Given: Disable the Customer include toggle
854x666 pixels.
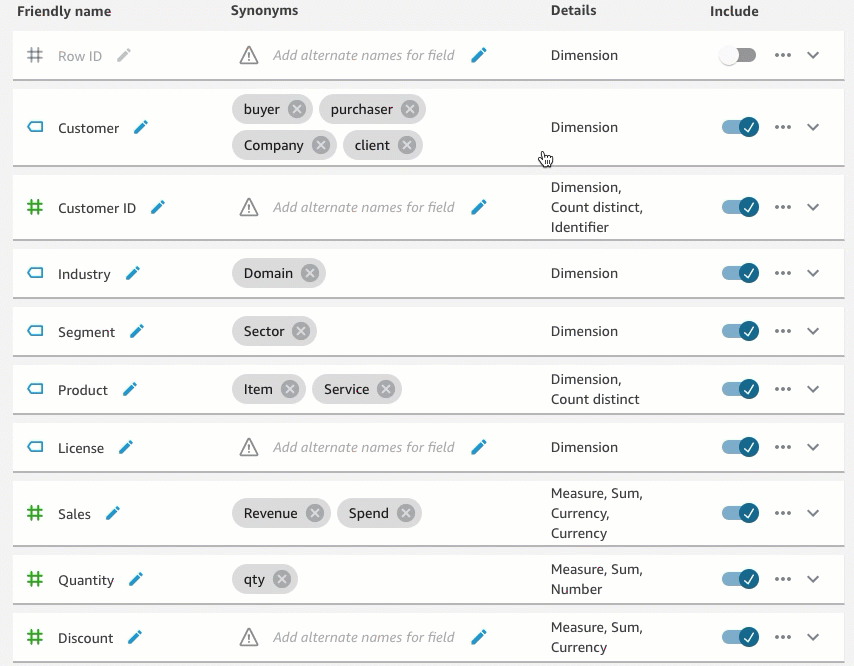Looking at the screenshot, I should pos(740,127).
